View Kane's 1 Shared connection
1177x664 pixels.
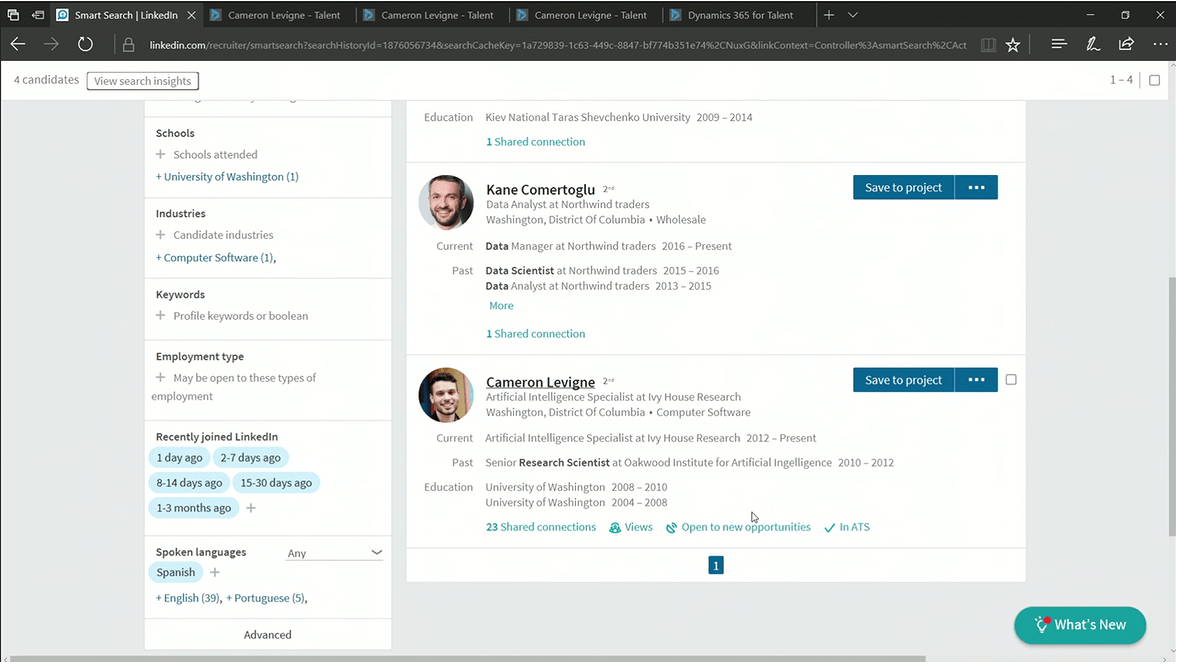[x=536, y=334]
